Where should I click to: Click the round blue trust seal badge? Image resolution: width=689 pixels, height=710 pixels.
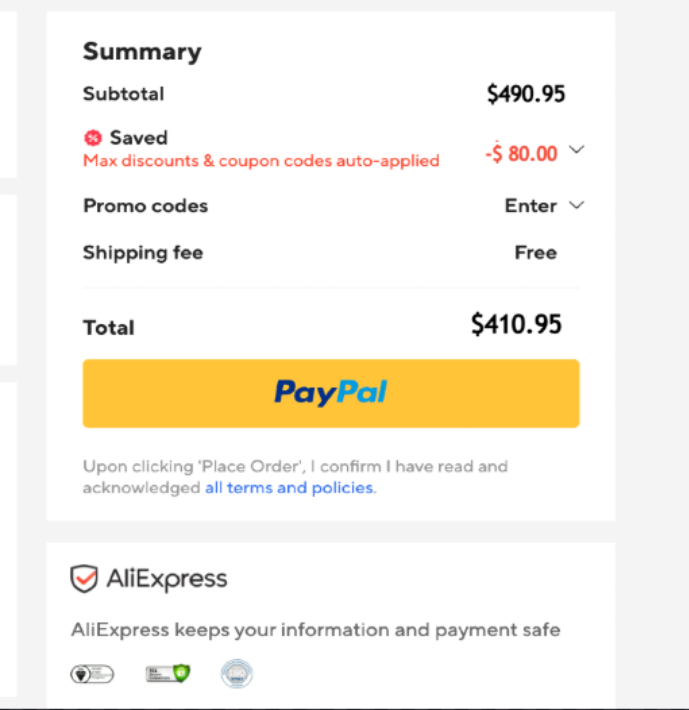click(237, 674)
